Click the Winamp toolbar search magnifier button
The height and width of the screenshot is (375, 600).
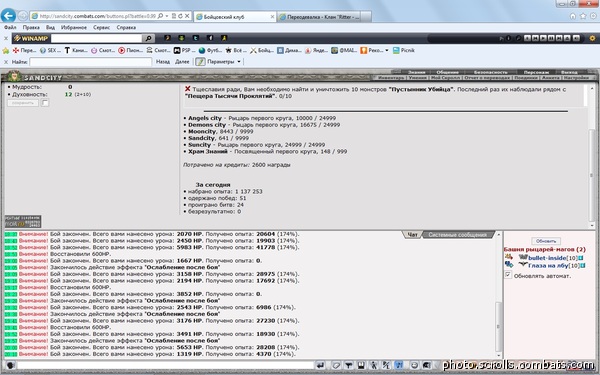148,38
